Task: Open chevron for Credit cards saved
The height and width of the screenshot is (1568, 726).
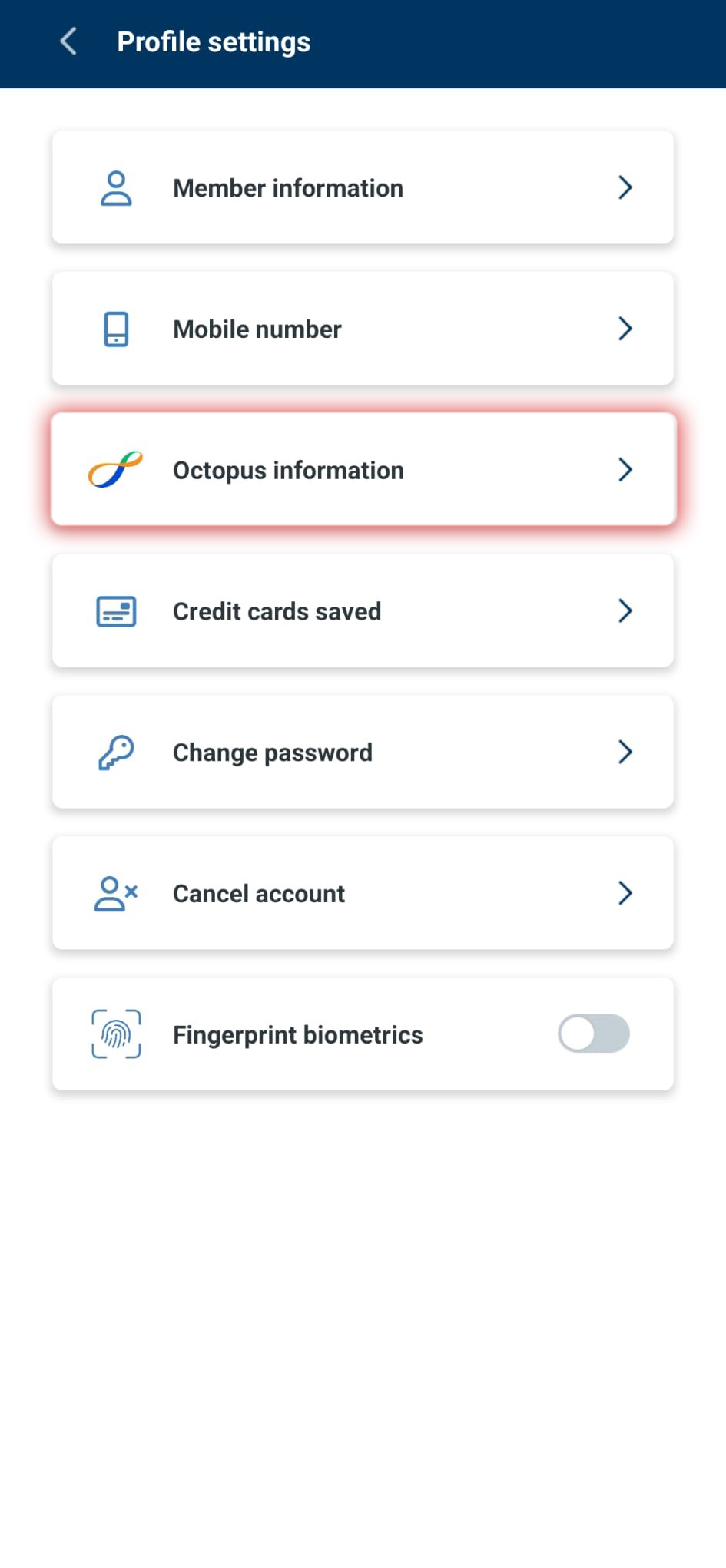Action: click(625, 611)
